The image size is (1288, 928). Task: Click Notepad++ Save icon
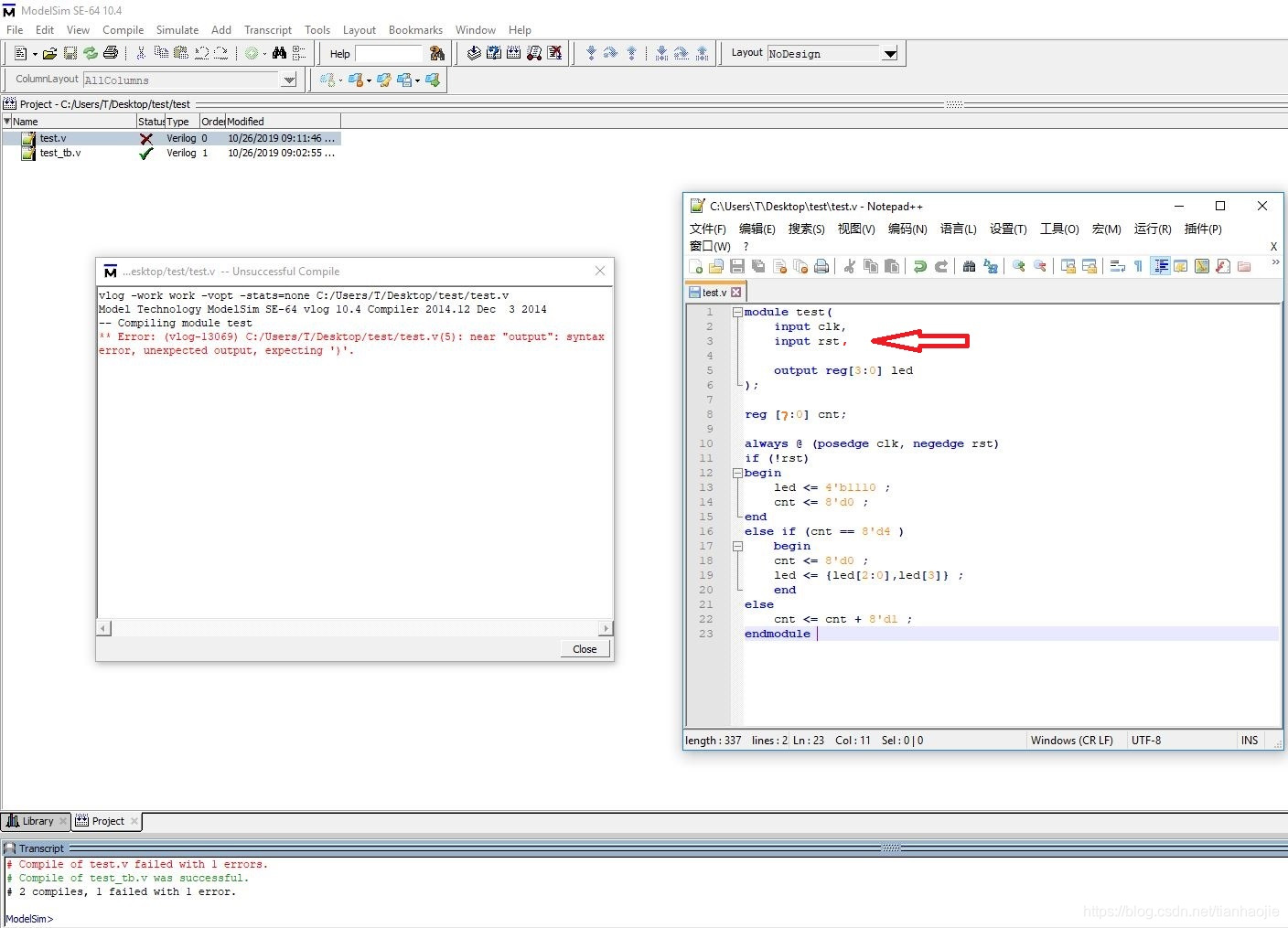(737, 266)
